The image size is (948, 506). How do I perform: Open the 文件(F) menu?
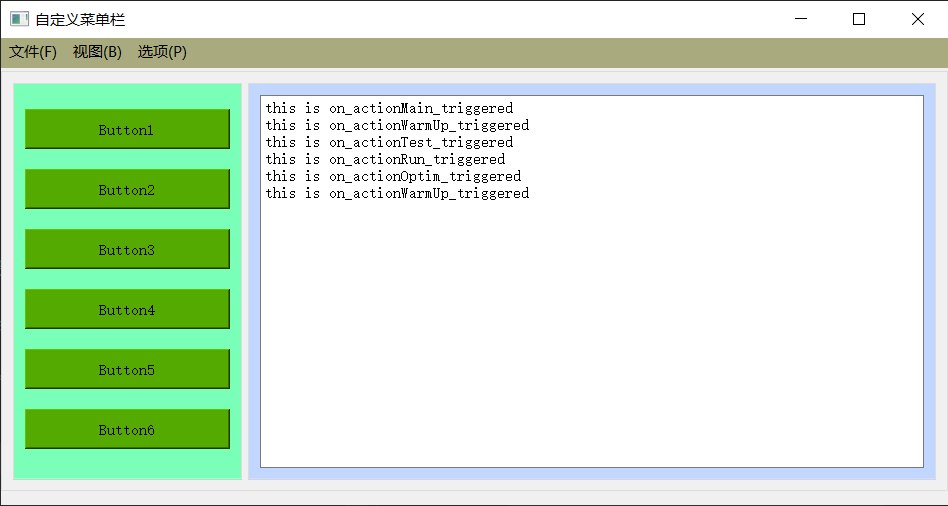pos(33,52)
